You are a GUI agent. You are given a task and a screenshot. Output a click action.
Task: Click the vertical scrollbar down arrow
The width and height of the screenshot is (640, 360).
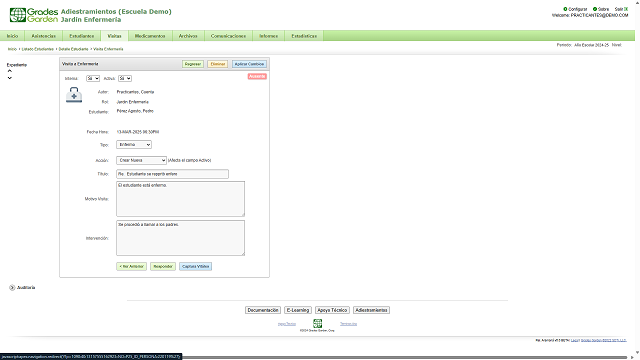[x=637, y=352]
